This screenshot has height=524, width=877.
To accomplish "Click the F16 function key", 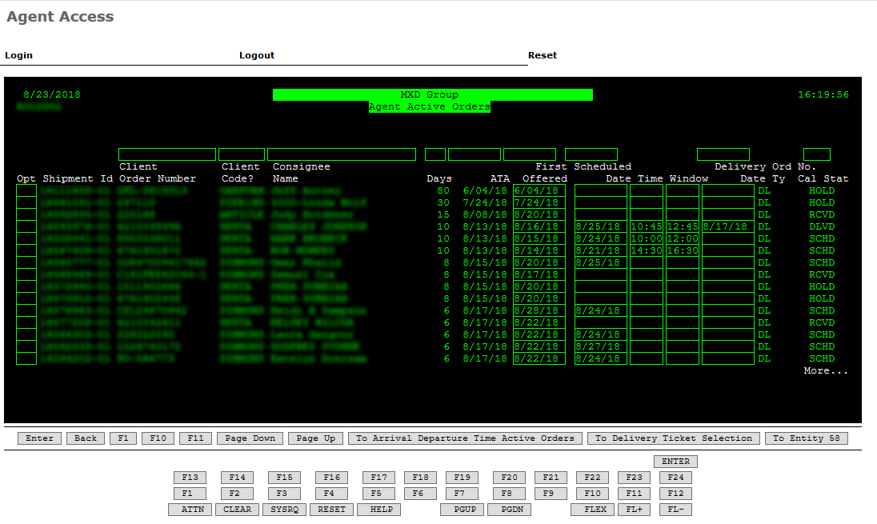I will [332, 478].
